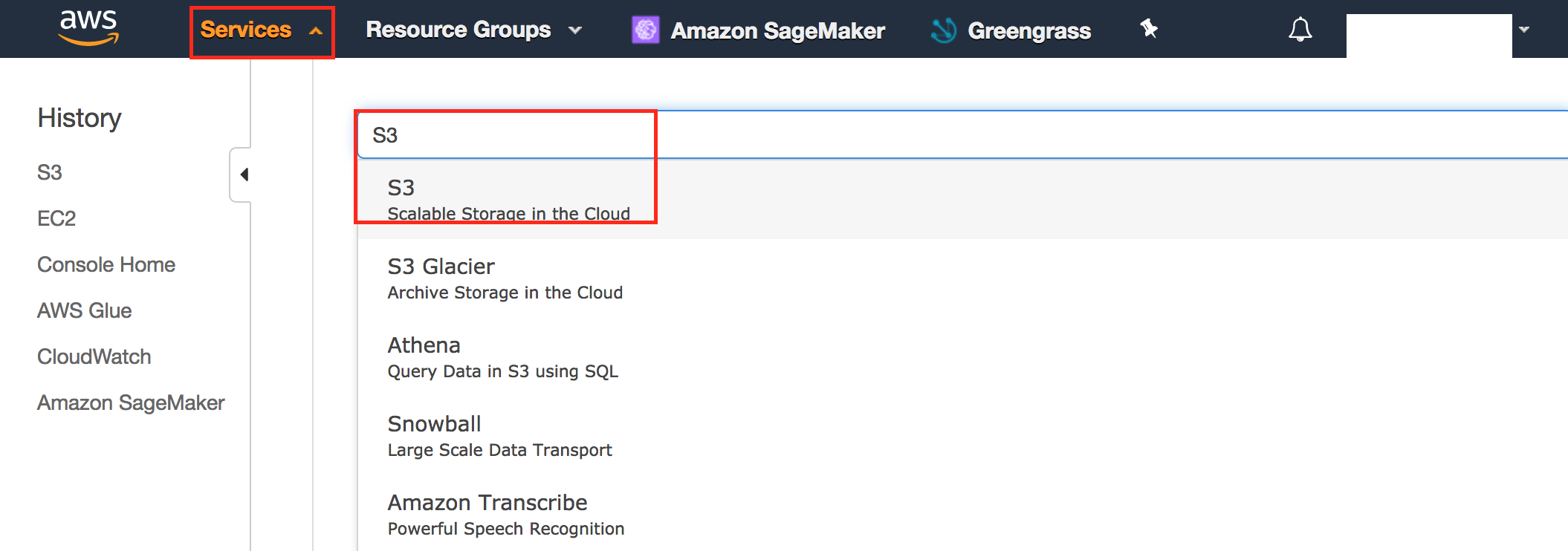Image resolution: width=1568 pixels, height=551 pixels.
Task: Open the account menu dropdown arrow
Action: tap(1524, 30)
